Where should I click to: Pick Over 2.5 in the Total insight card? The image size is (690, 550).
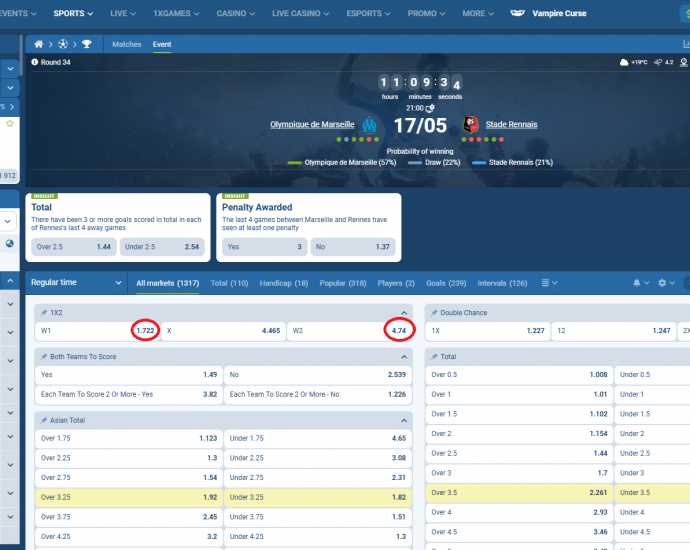[x=73, y=247]
